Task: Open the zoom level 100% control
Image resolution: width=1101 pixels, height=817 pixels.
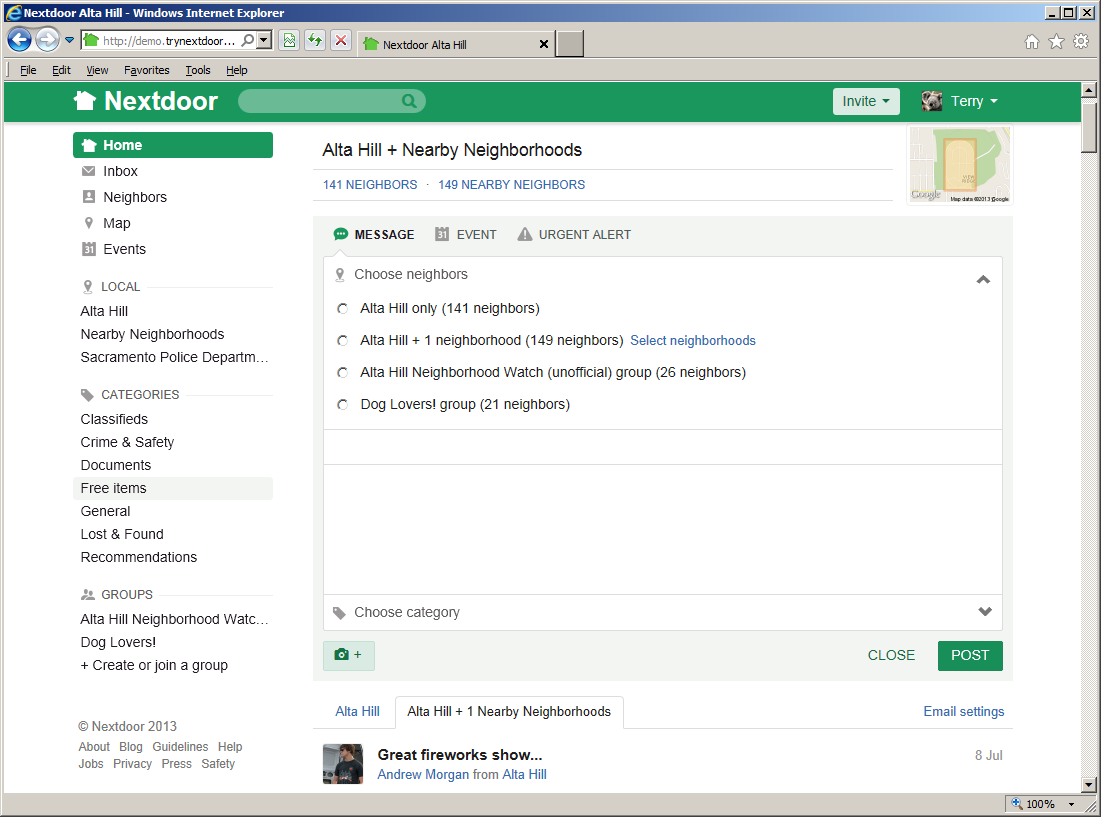Action: [1042, 804]
